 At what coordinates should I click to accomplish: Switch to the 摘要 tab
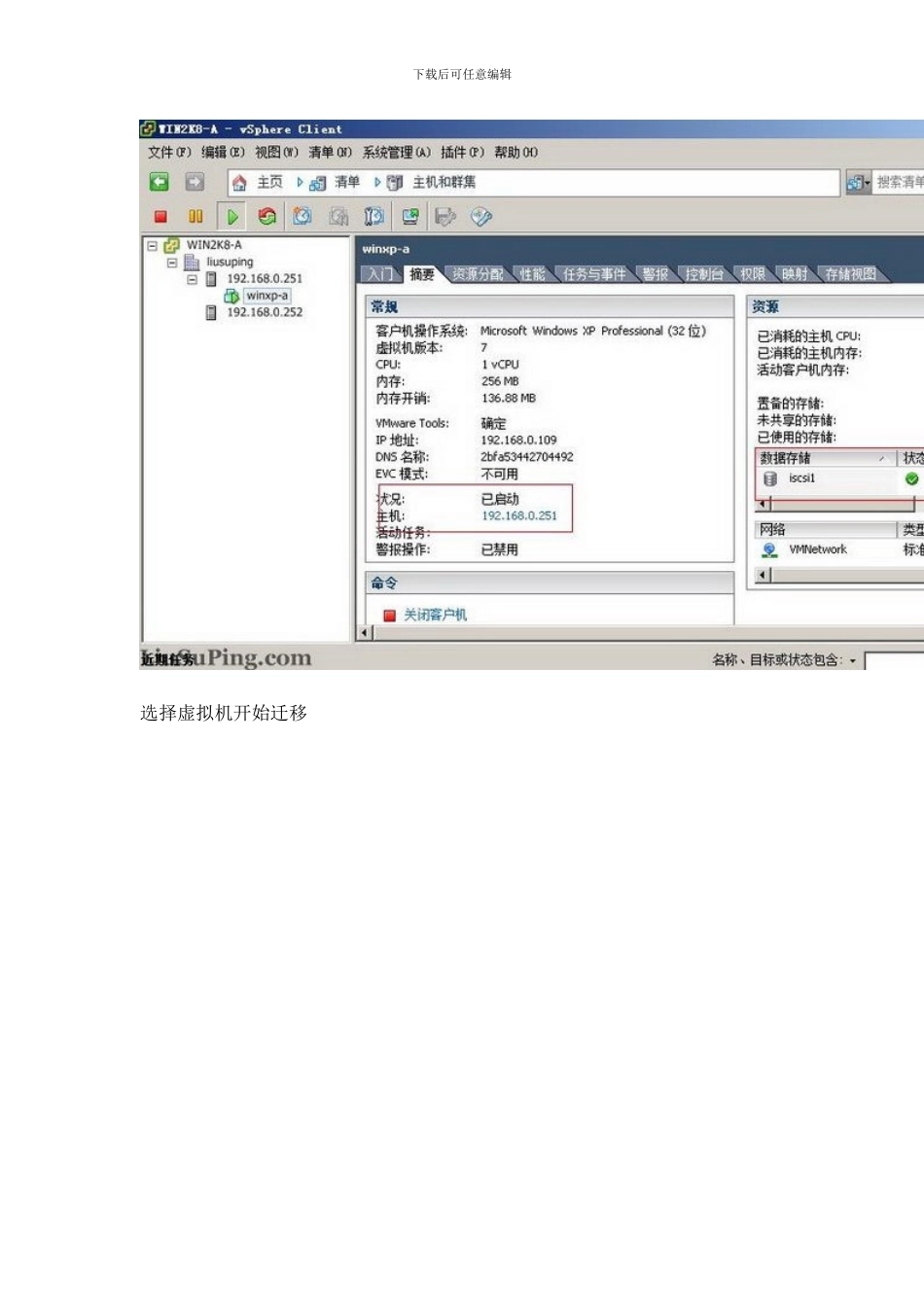(x=422, y=274)
